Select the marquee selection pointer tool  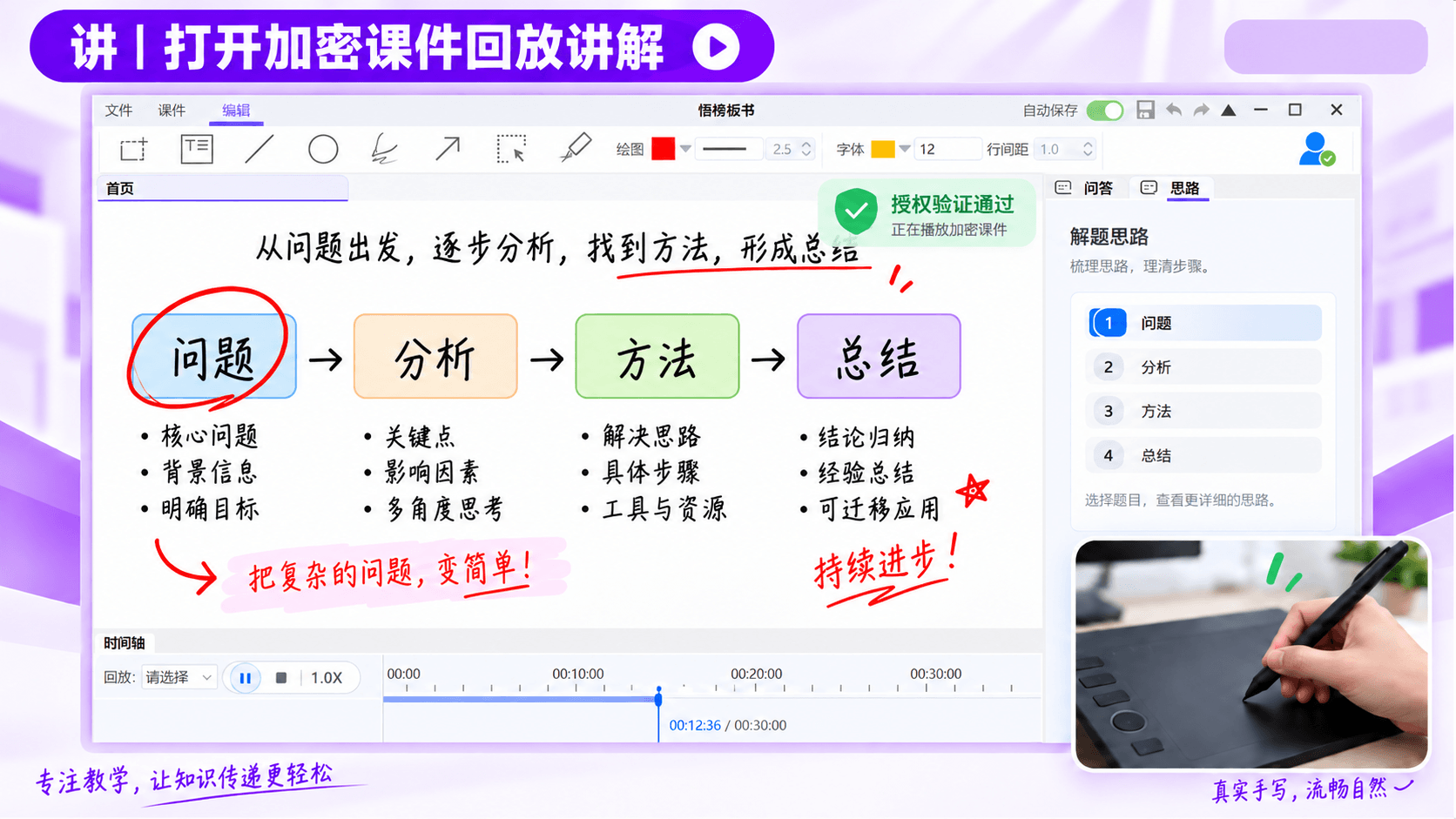tap(511, 149)
